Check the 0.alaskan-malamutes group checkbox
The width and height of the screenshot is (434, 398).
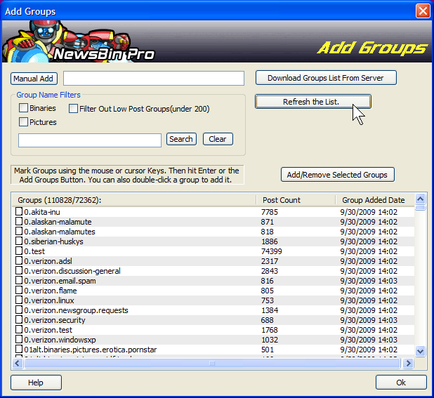tap(19, 231)
